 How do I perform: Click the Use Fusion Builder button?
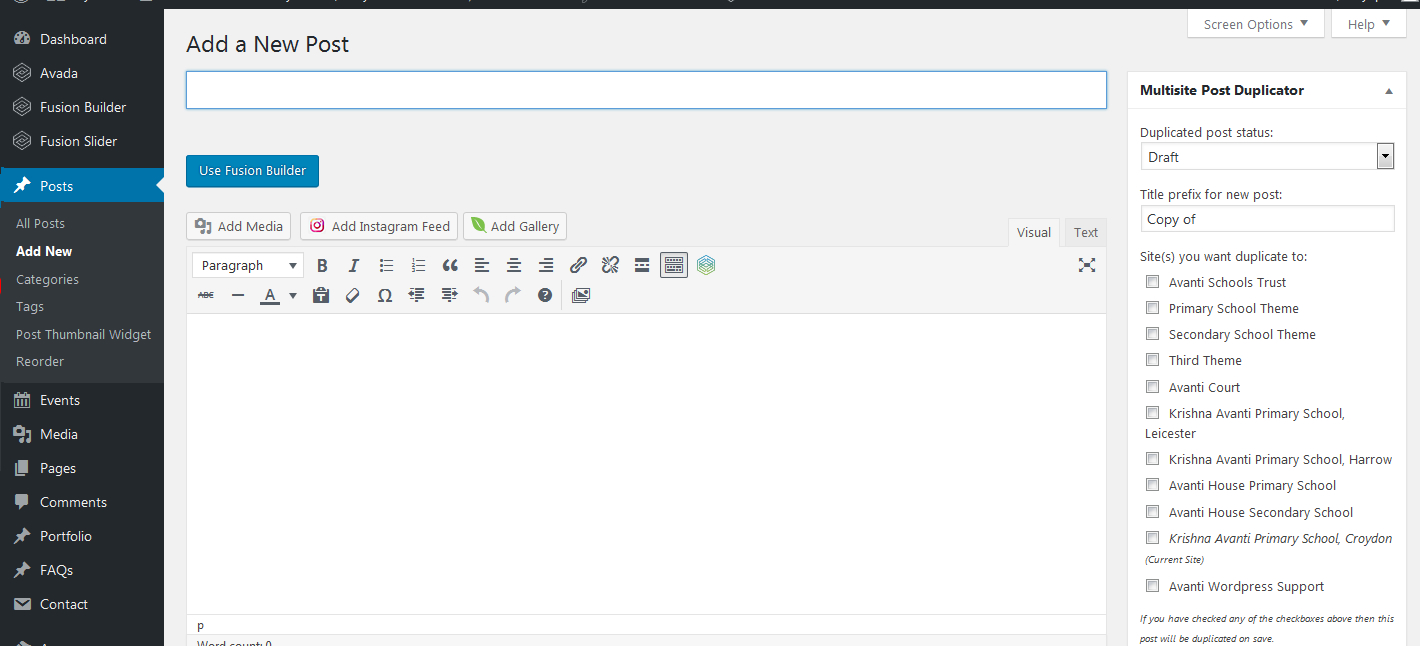coord(252,170)
